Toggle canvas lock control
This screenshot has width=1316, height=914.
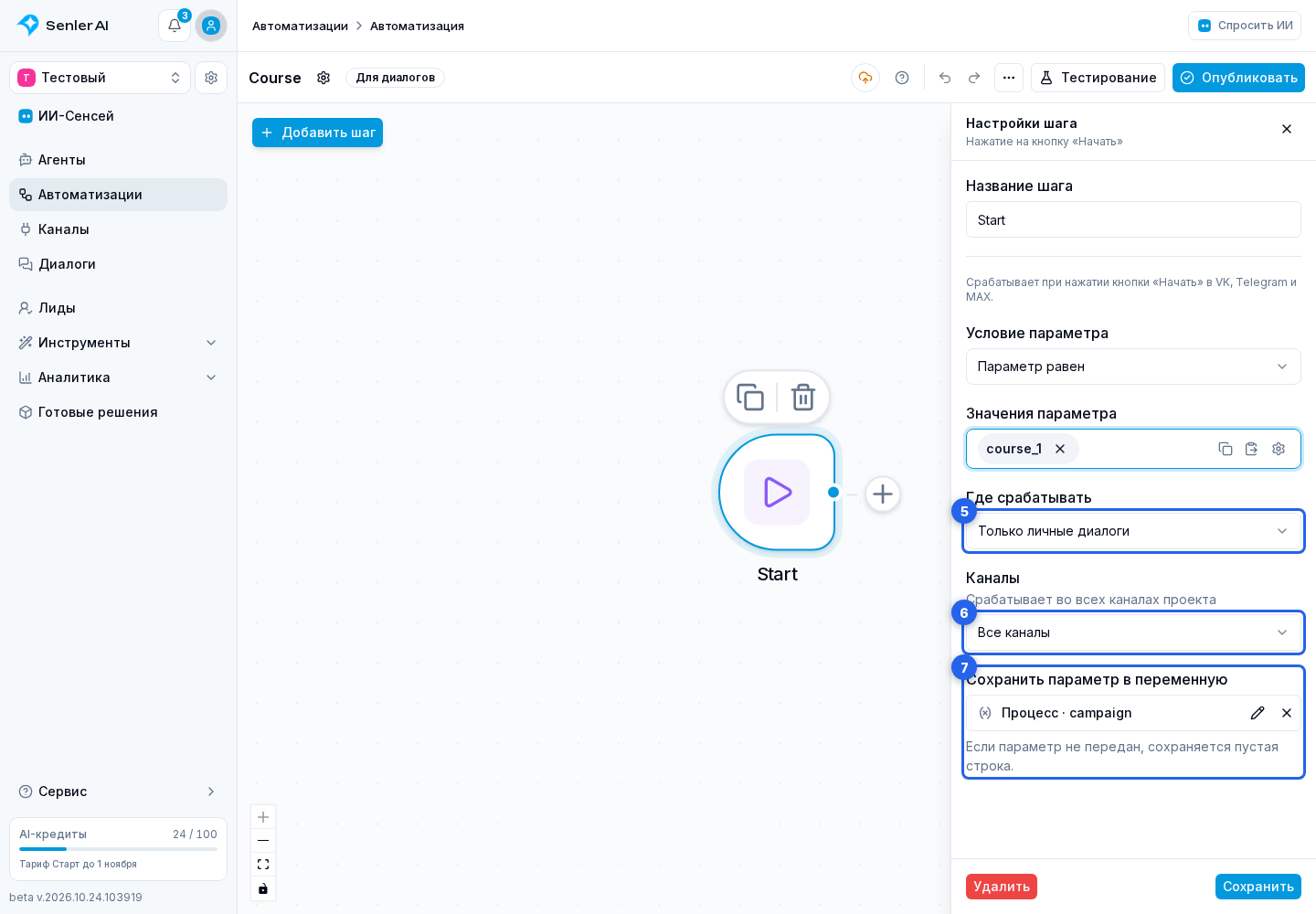[x=263, y=888]
